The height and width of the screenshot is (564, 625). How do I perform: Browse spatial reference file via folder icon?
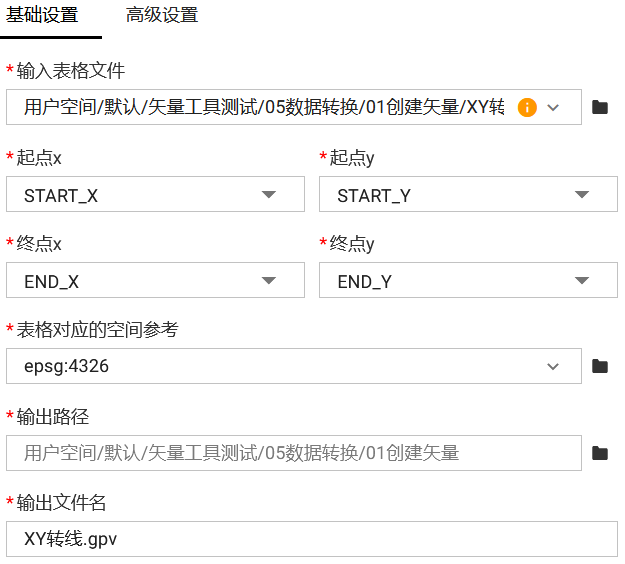[x=600, y=367]
